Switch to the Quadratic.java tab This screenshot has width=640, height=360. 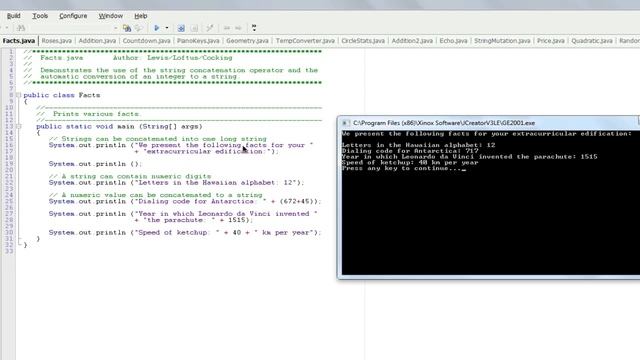point(592,41)
